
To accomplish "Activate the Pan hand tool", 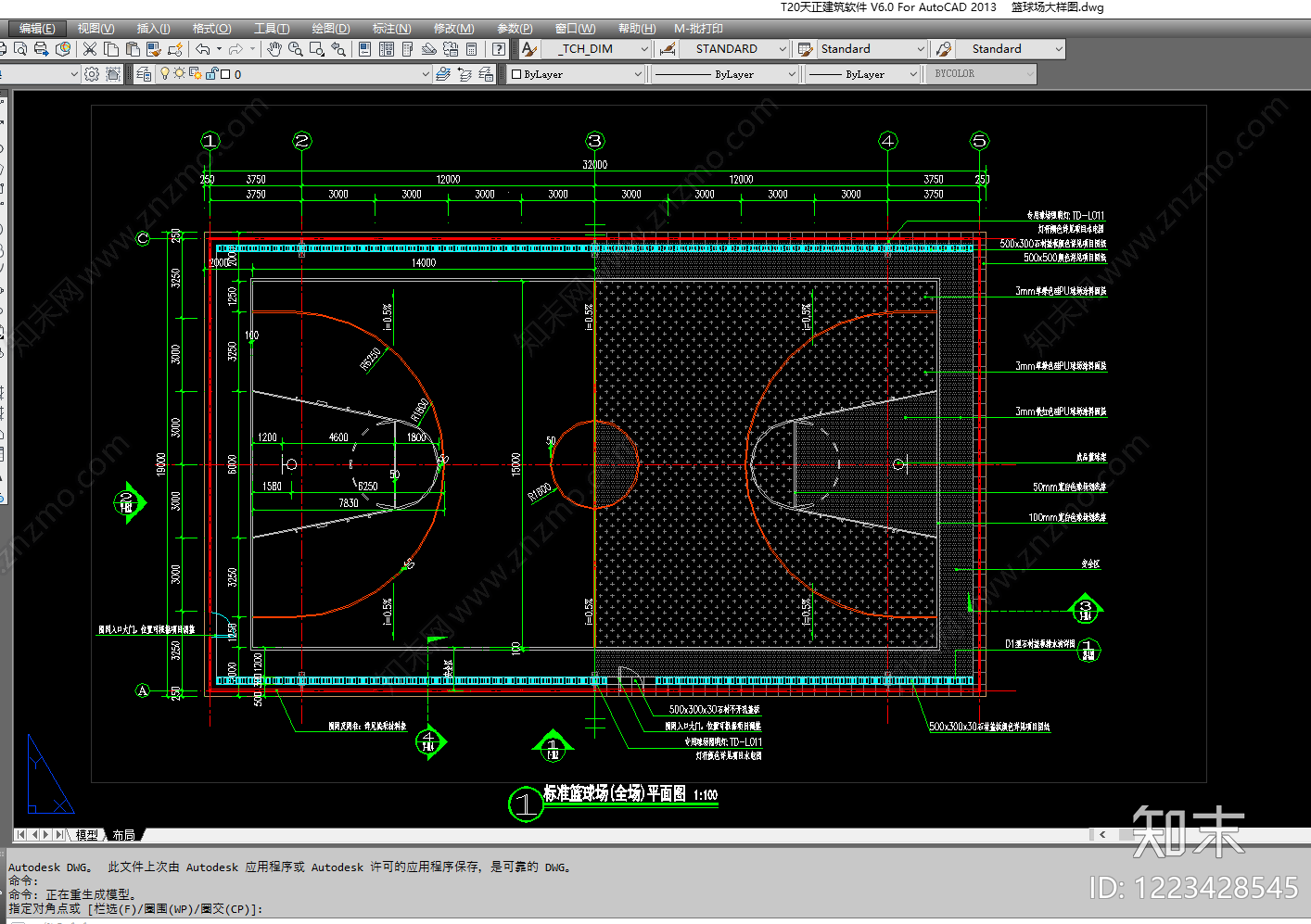I will [x=274, y=48].
